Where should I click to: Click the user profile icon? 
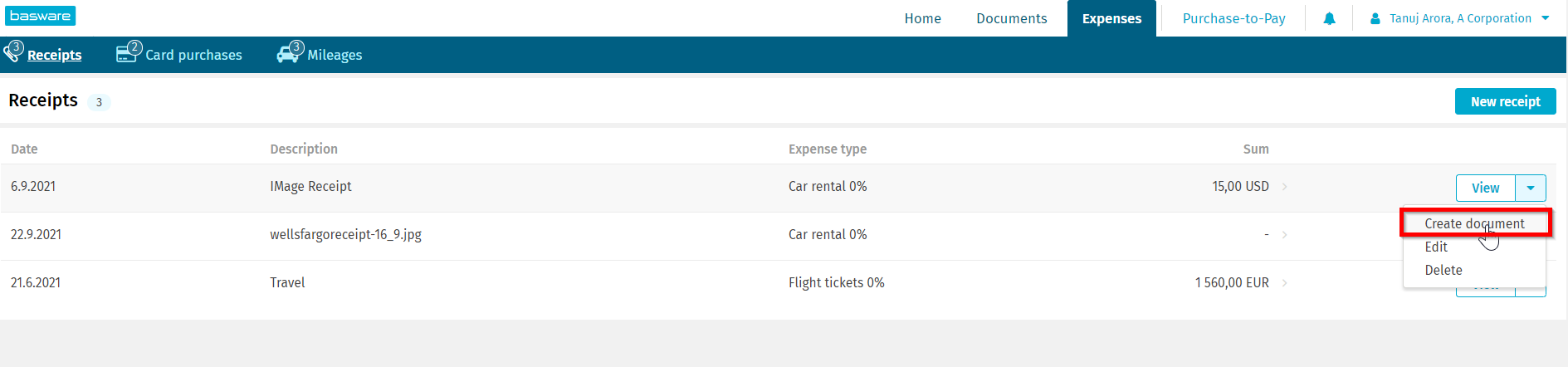tap(1375, 18)
